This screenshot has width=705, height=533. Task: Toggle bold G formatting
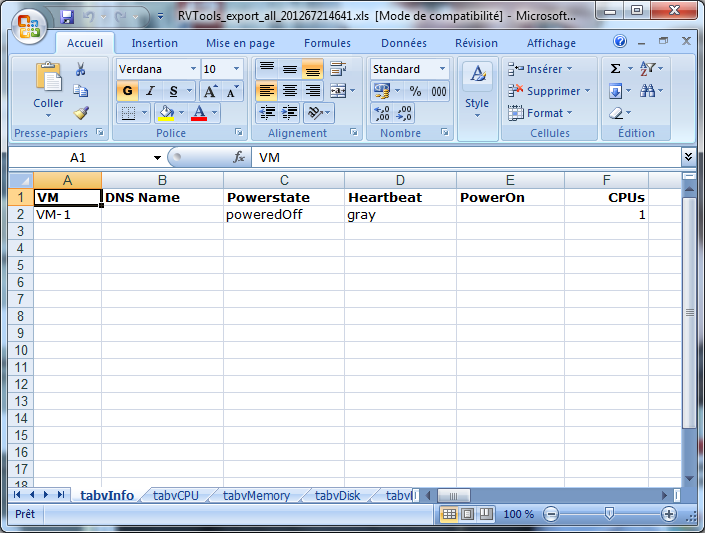128,91
